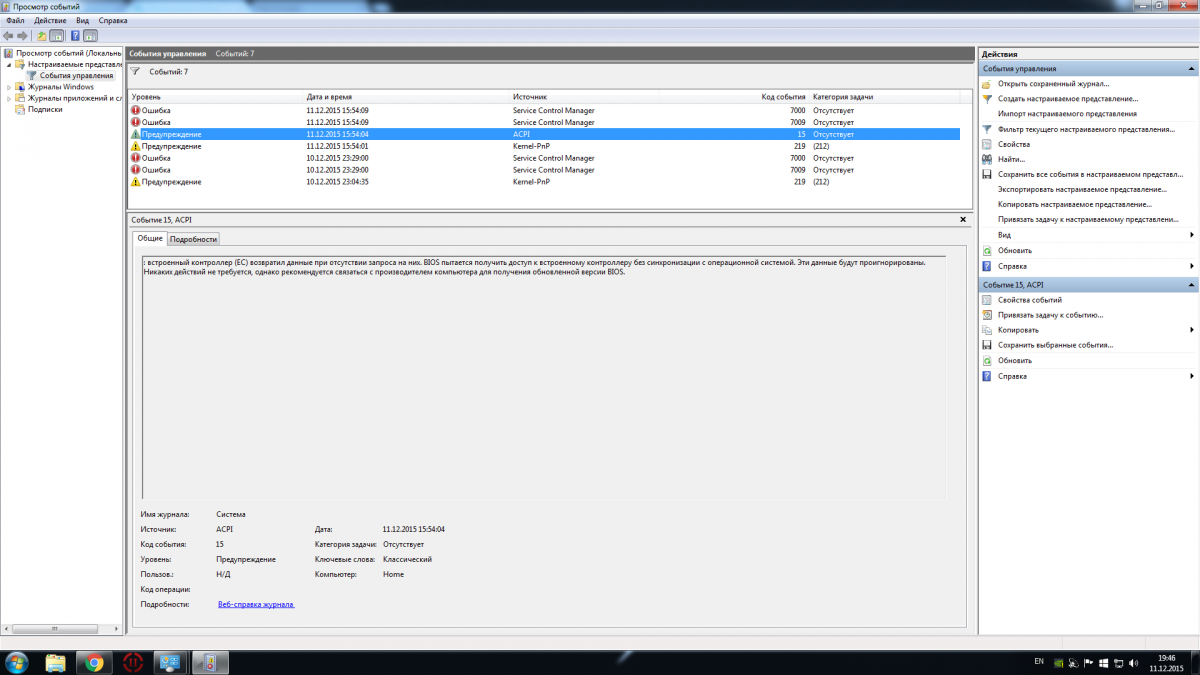Click the EN language indicator in tray
Screen dimensions: 1200x675
[x=1039, y=662]
